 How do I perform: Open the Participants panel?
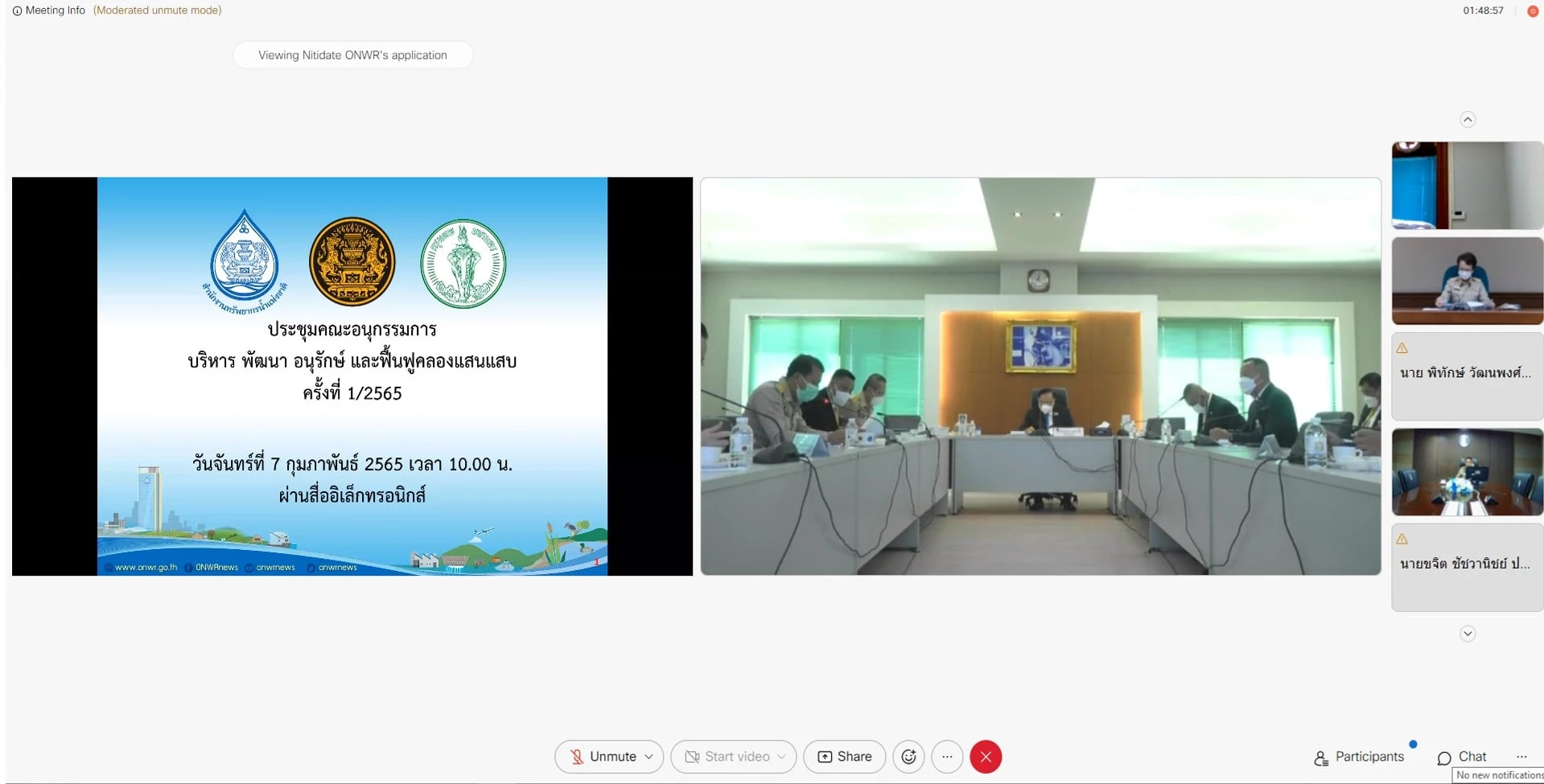point(1359,757)
